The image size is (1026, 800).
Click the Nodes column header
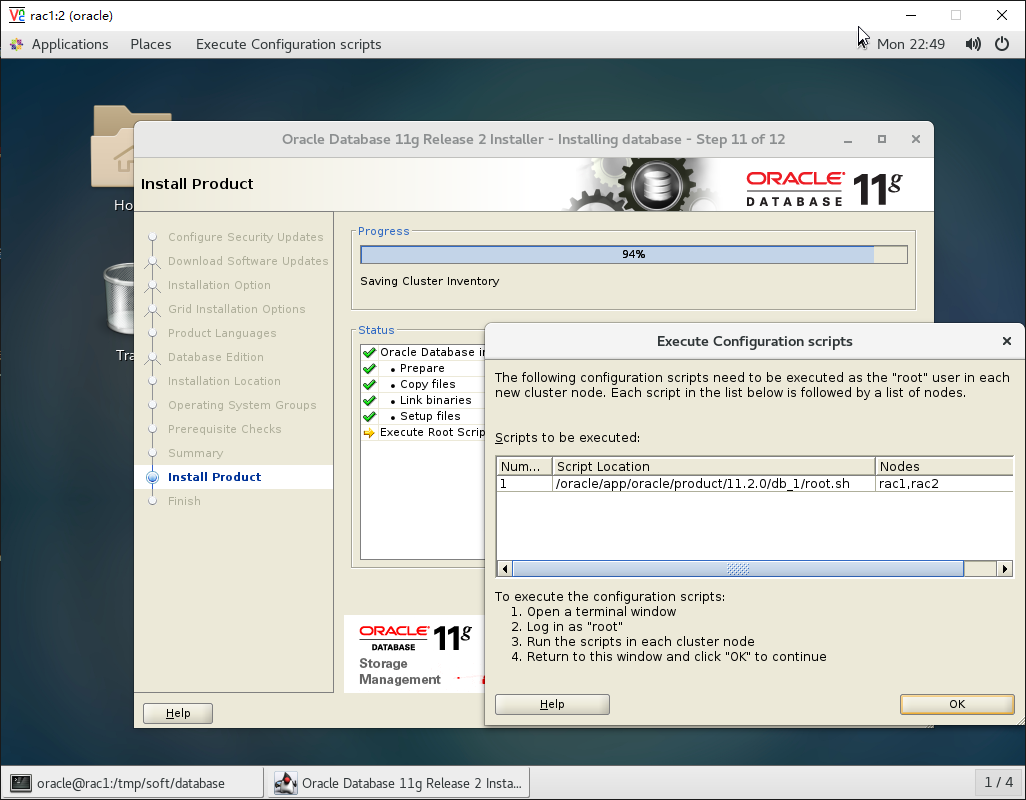click(944, 466)
